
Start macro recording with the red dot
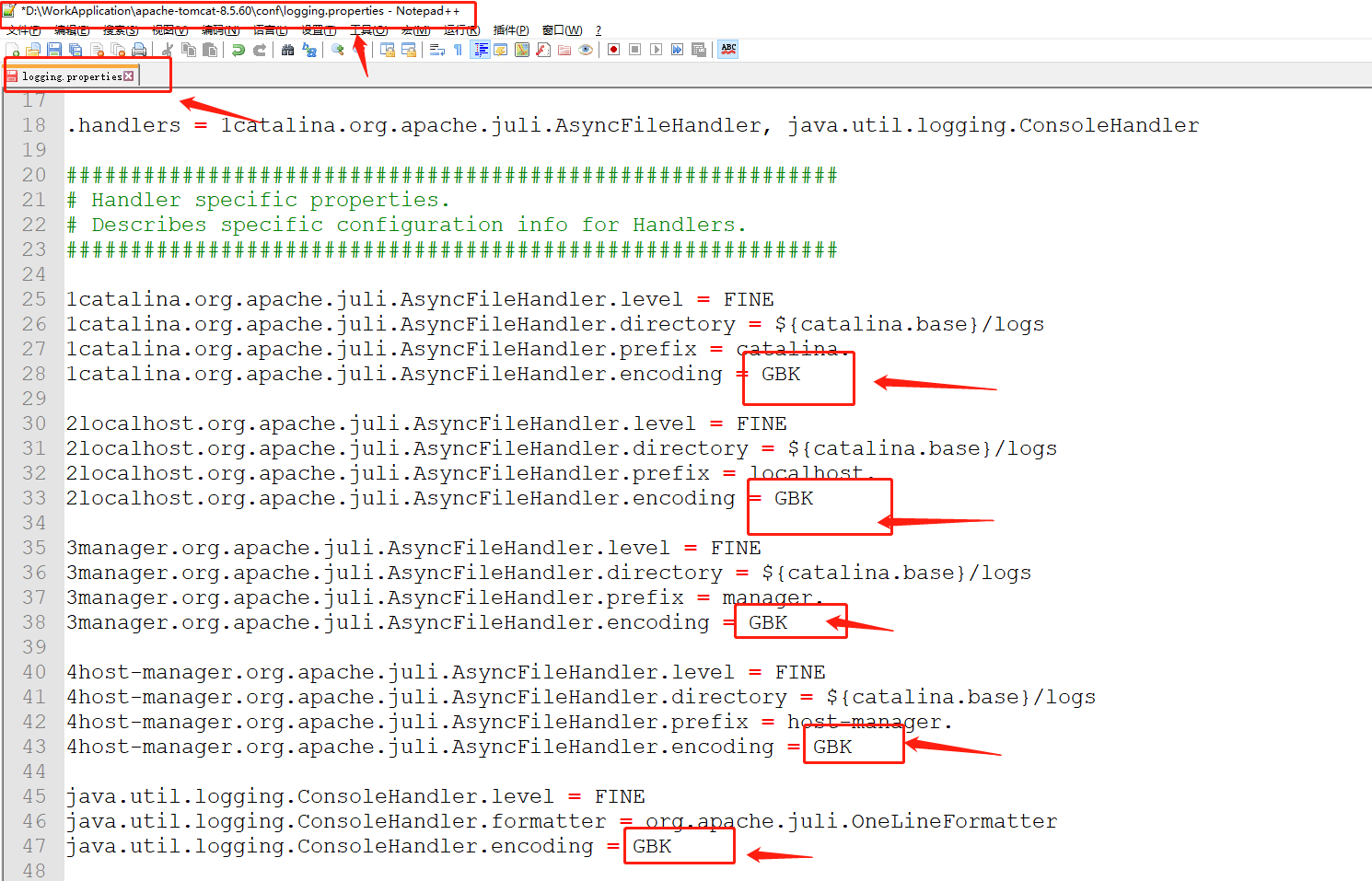[613, 50]
